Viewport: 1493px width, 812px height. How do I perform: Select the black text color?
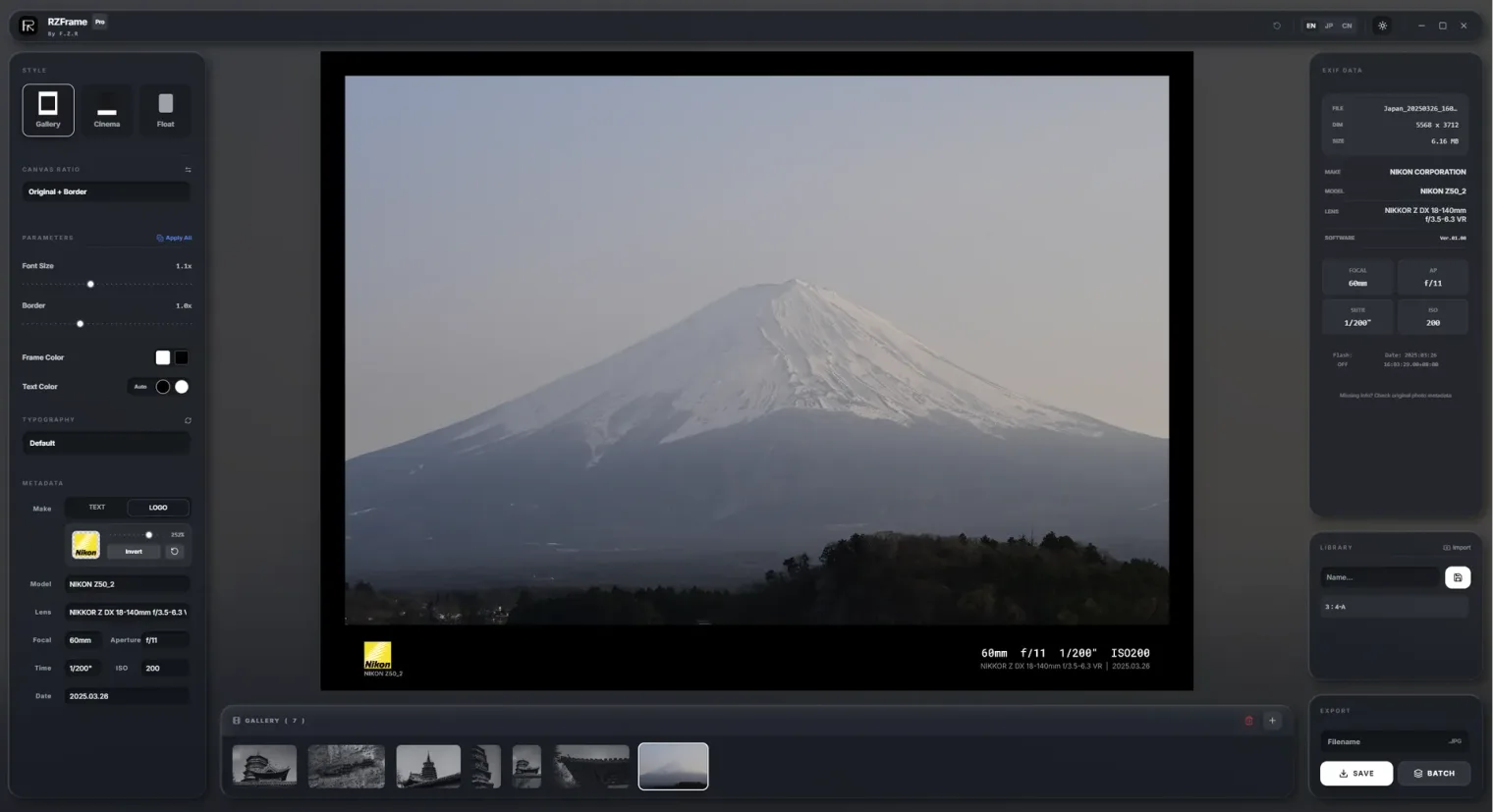point(163,387)
